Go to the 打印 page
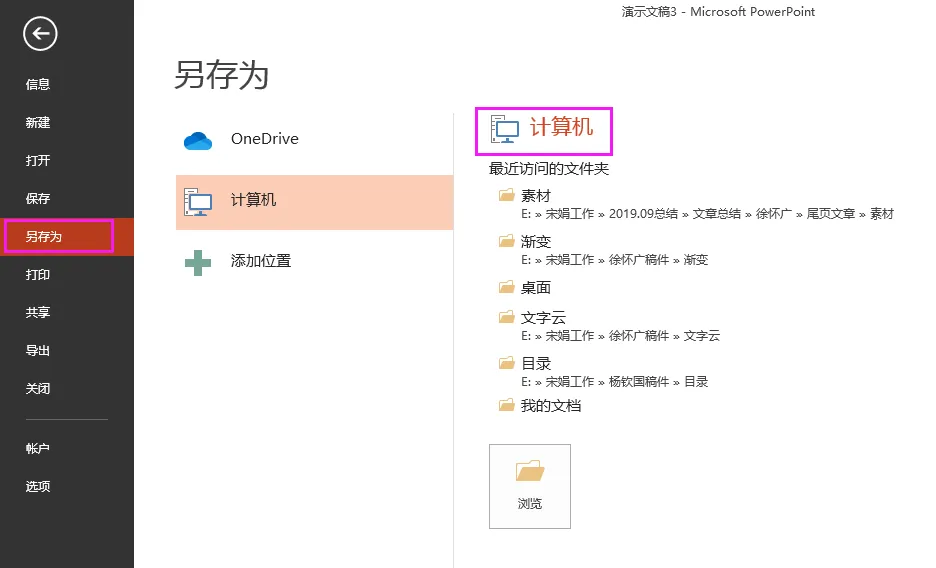The image size is (936, 568). tap(38, 275)
